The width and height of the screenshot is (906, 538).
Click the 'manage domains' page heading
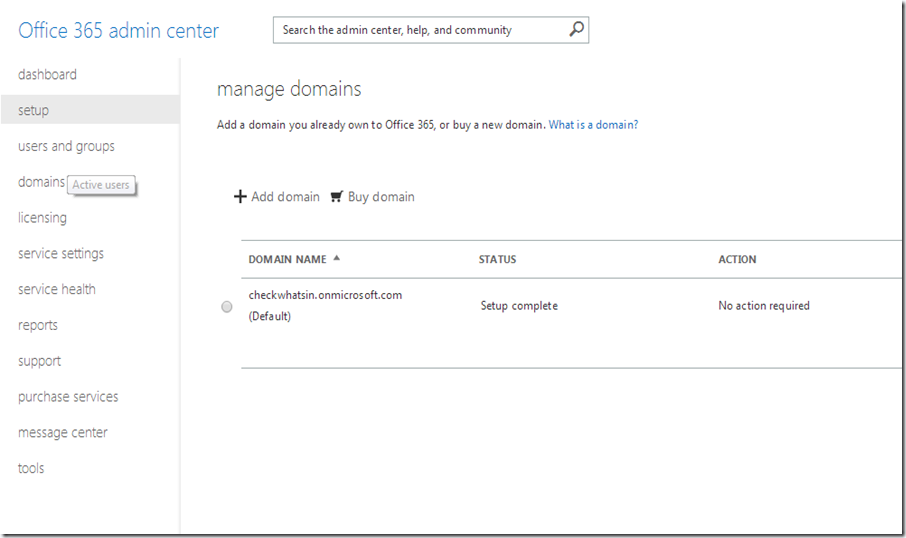pyautogui.click(x=289, y=89)
